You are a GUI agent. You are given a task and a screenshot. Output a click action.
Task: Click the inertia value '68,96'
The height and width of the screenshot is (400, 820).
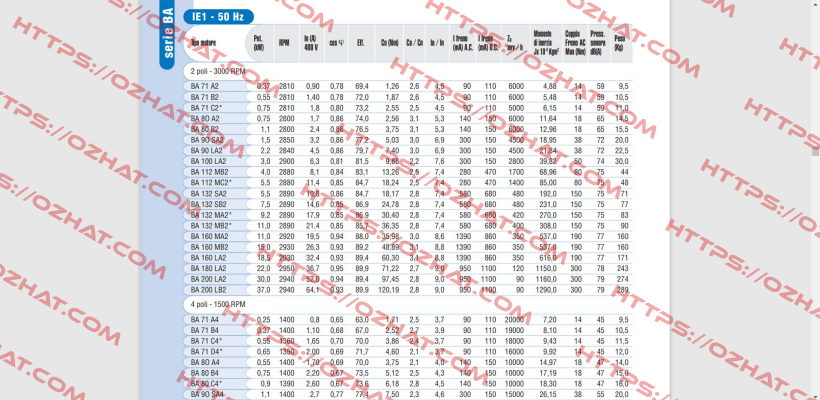pyautogui.click(x=548, y=172)
